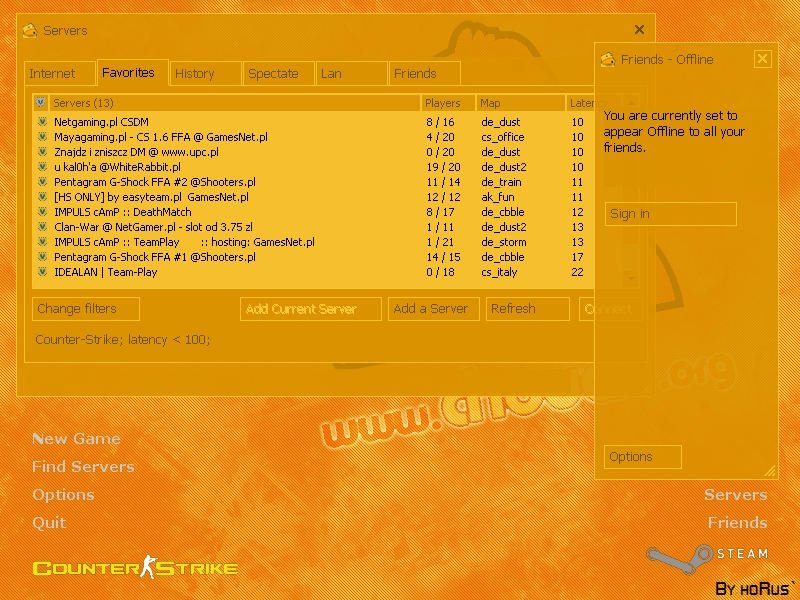This screenshot has height=600, width=800.
Task: Select Clan-War @ NetGamer.pl - slot od 3.75 zl
Action: (153, 227)
